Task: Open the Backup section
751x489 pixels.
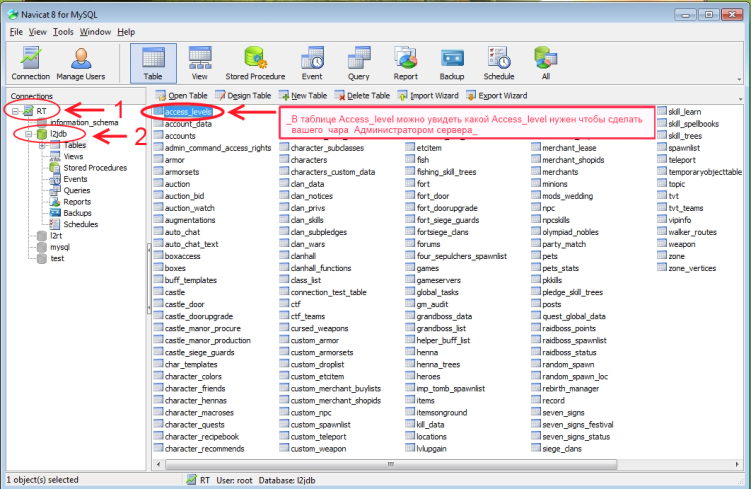Action: 452,63
